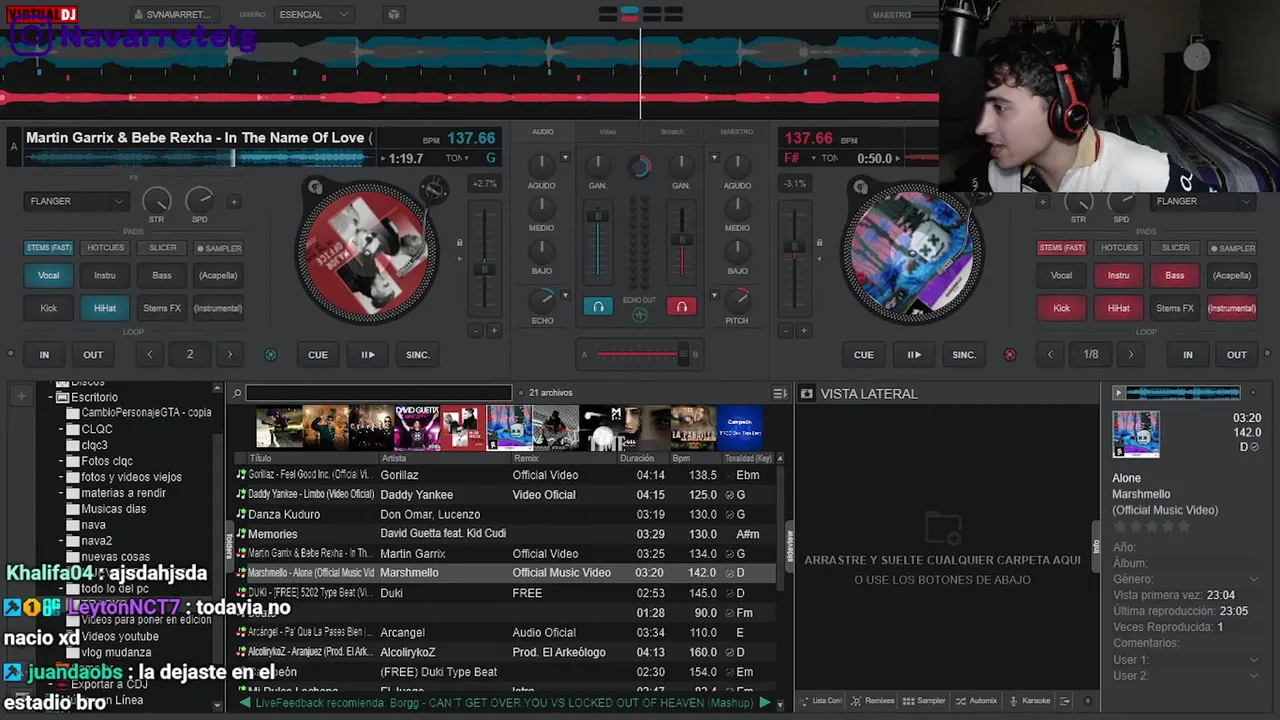The image size is (1280, 720).
Task: Click the A-B crossfader
Action: (640, 354)
